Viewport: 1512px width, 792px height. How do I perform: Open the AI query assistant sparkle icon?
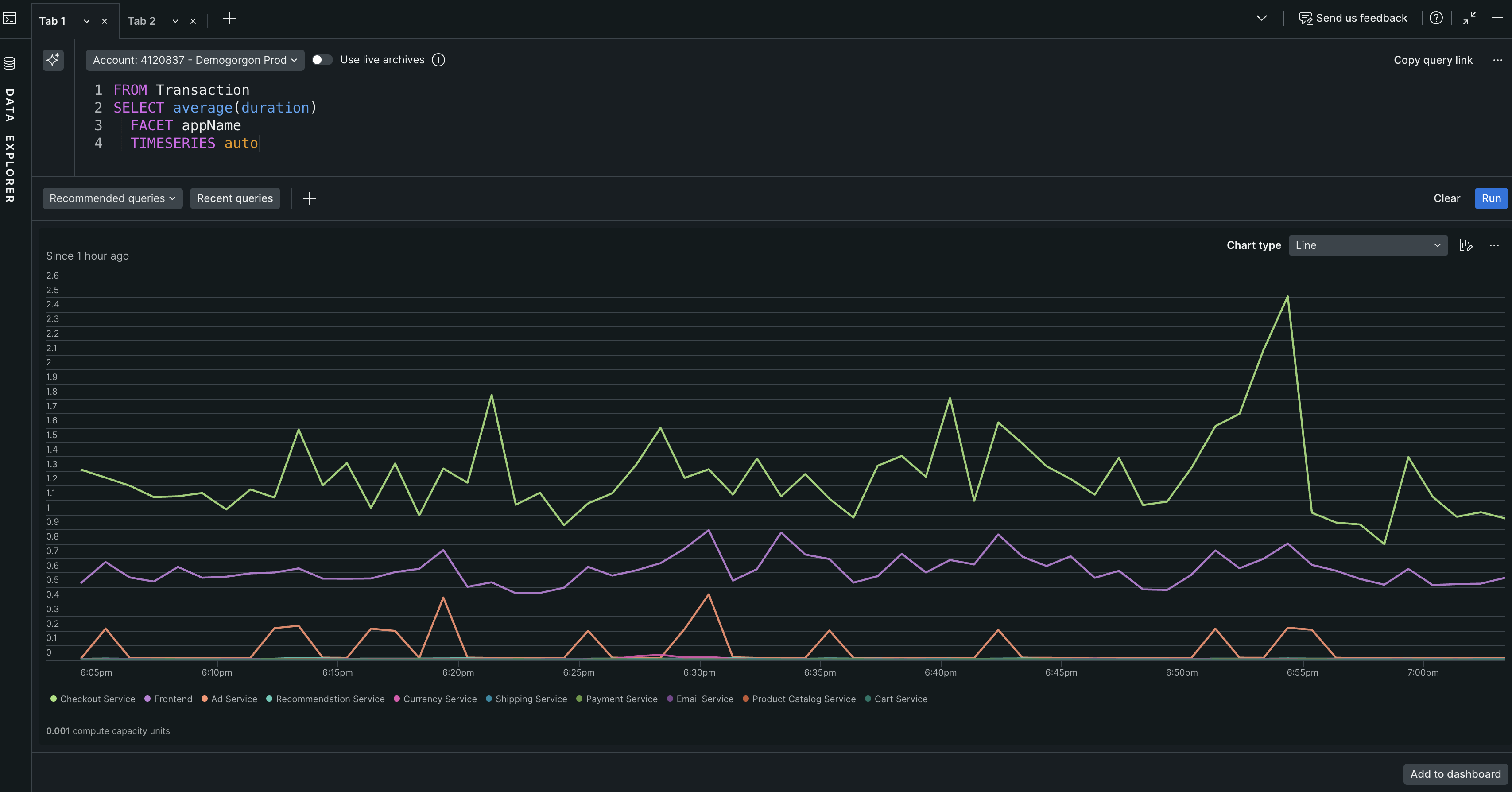(x=53, y=60)
